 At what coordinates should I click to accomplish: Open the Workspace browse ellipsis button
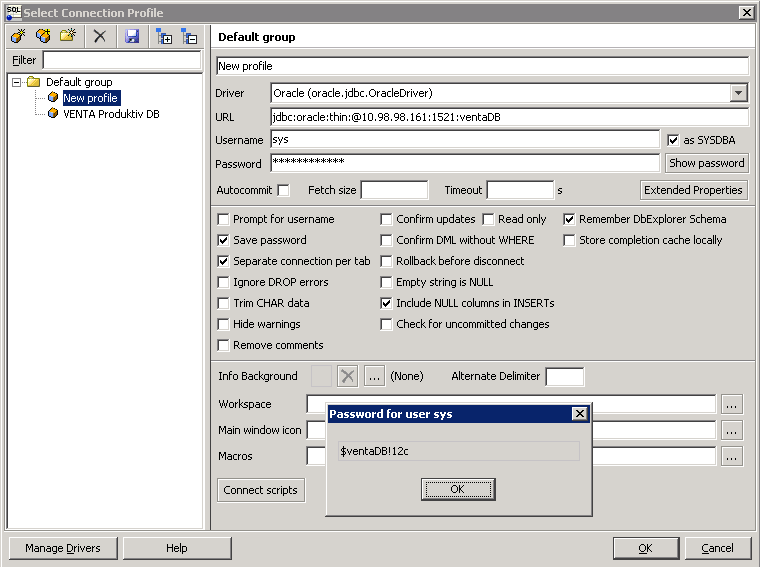click(732, 404)
